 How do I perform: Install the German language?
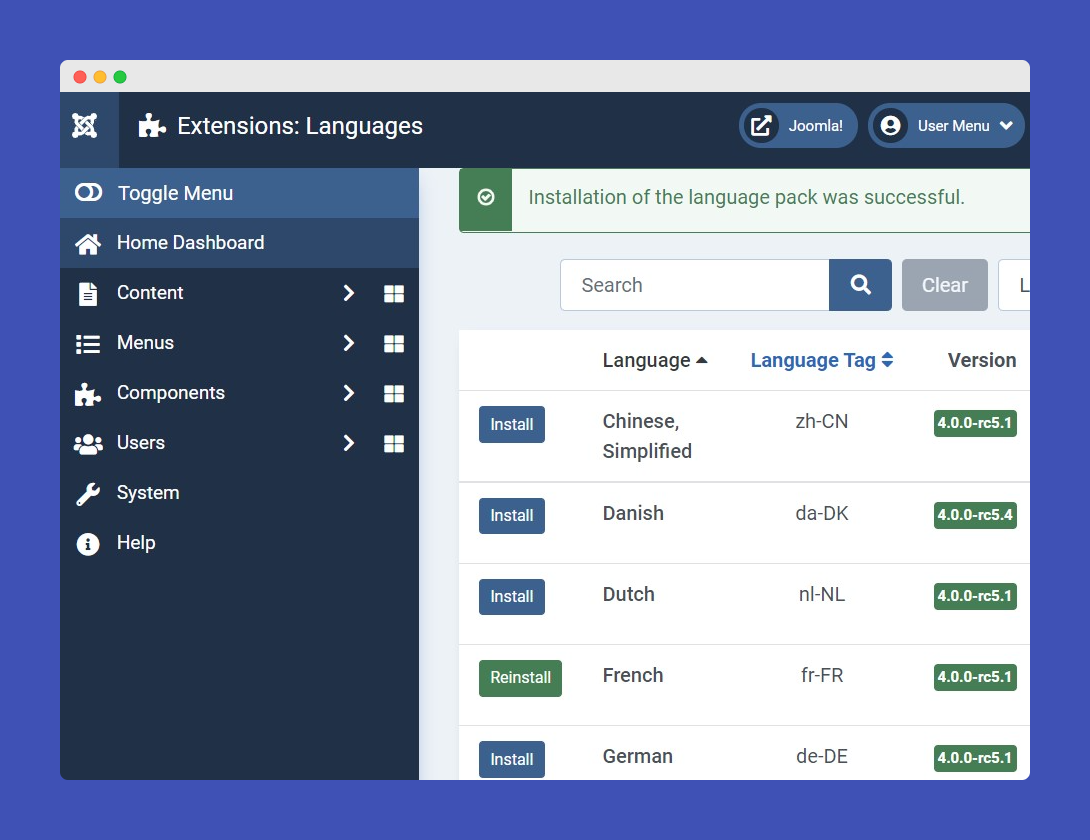pyautogui.click(x=512, y=759)
